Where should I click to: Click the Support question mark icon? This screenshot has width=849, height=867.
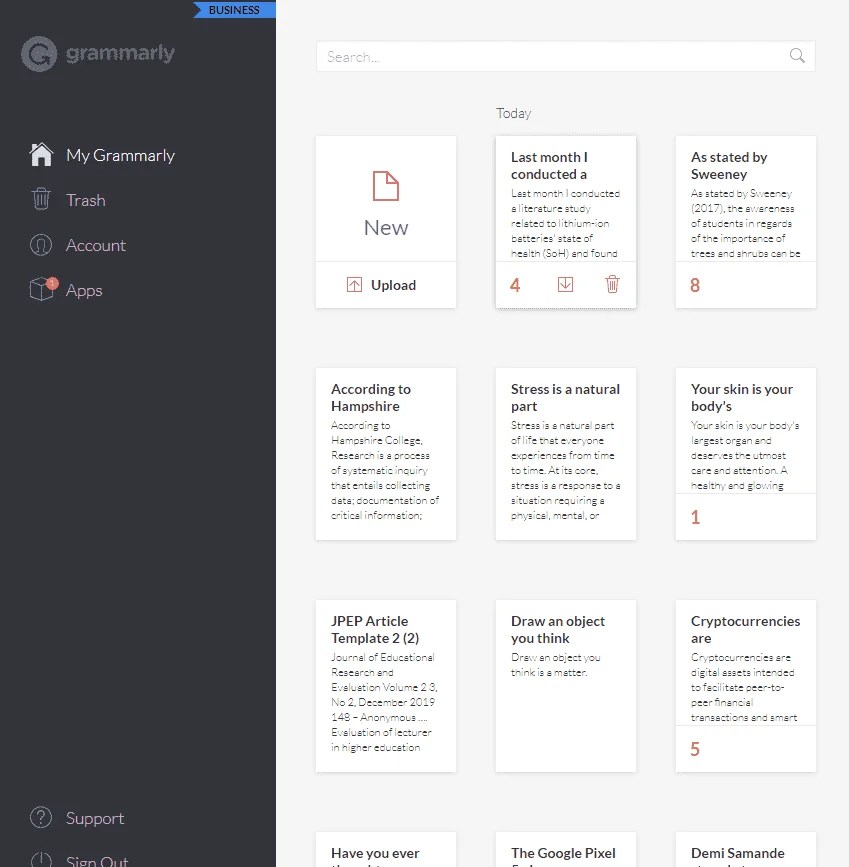point(41,817)
